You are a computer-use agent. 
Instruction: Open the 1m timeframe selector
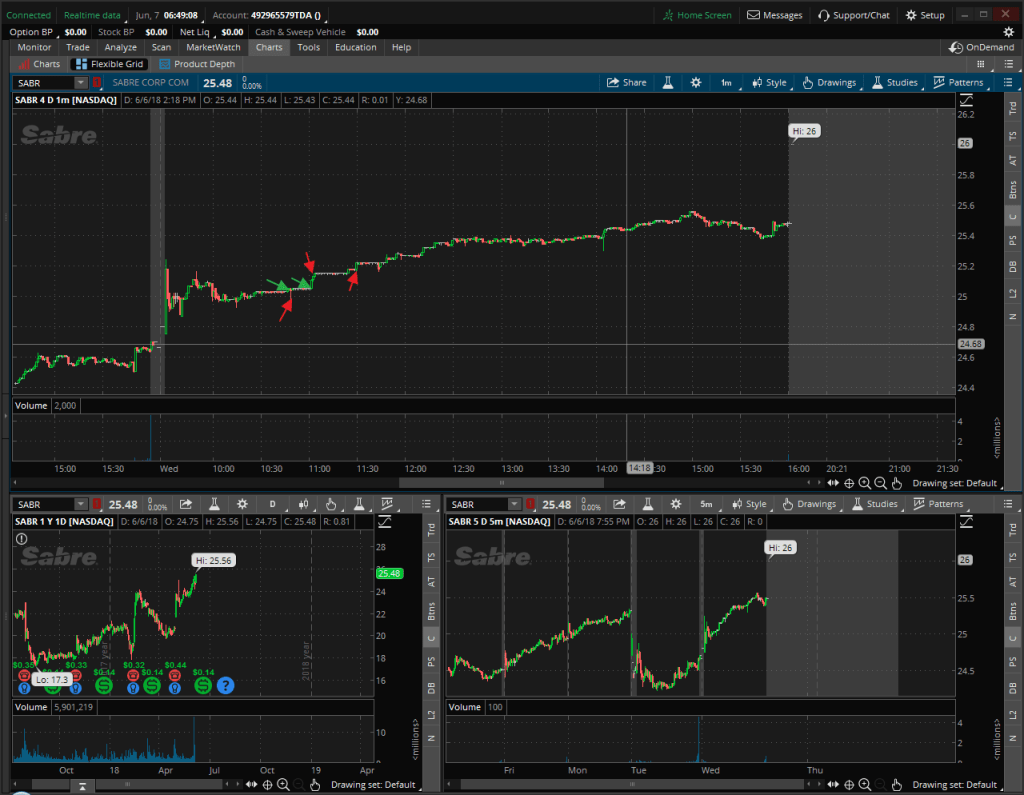pyautogui.click(x=726, y=83)
